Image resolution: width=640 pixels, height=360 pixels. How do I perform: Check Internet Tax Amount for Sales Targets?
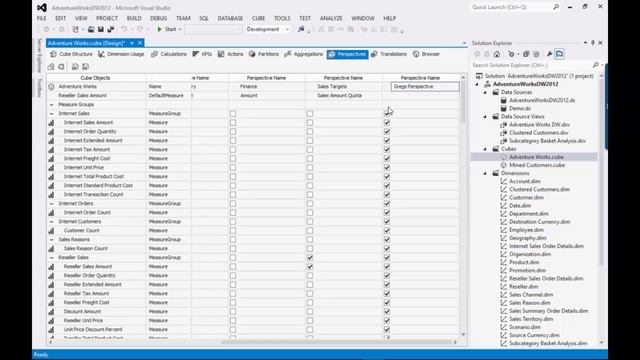tap(310, 149)
